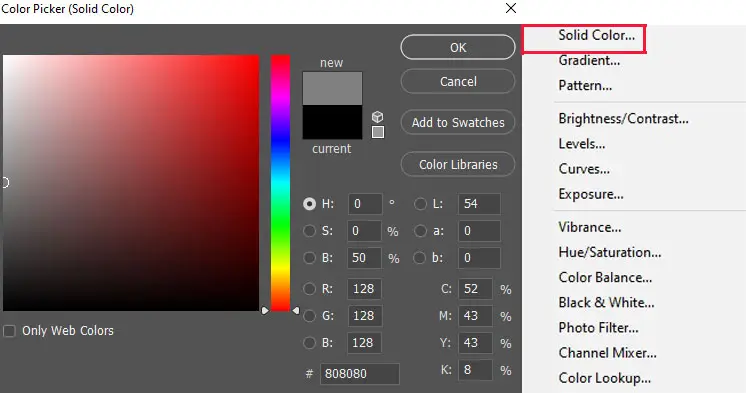Click the M magenta field showing 43
Image resolution: width=746 pixels, height=393 pixels.
pyautogui.click(x=475, y=315)
